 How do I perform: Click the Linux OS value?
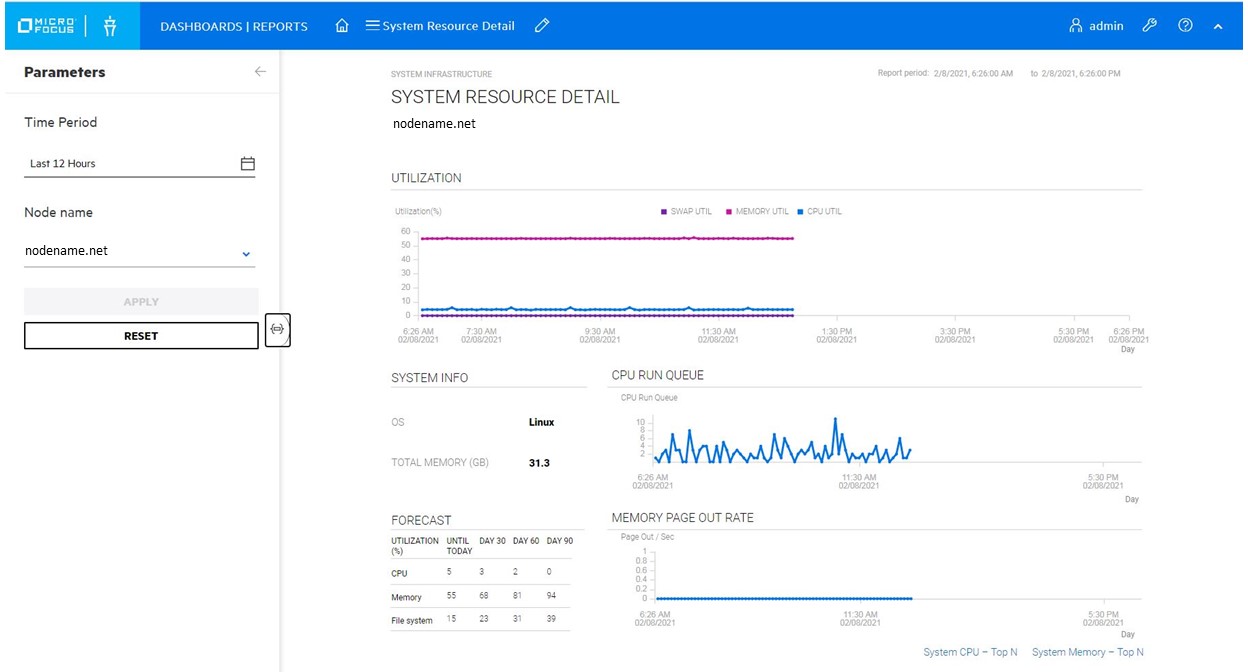tap(541, 422)
